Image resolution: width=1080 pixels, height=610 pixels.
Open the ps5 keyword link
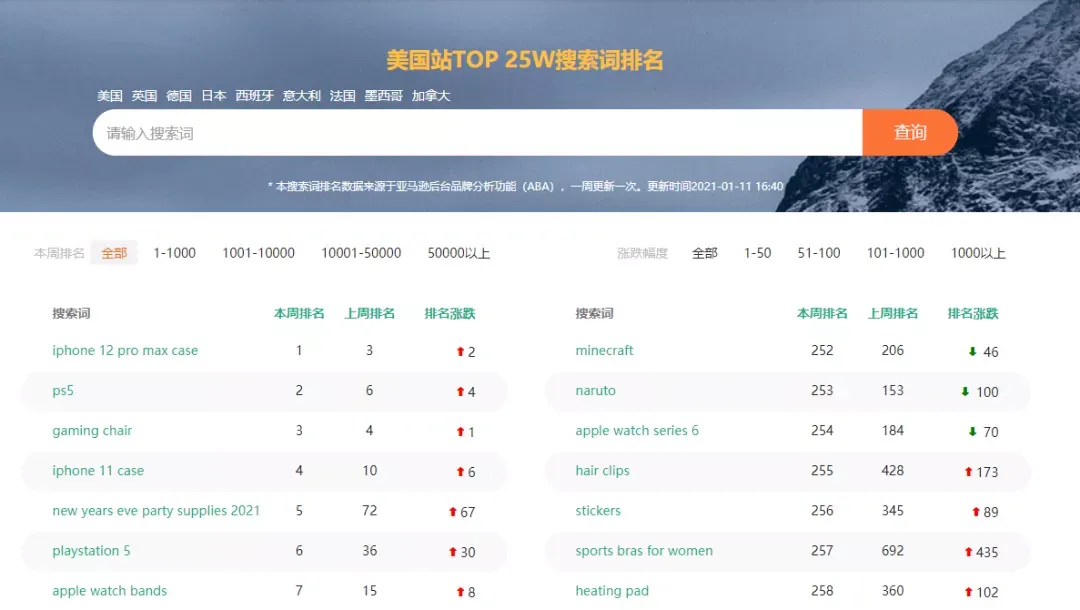pos(63,390)
